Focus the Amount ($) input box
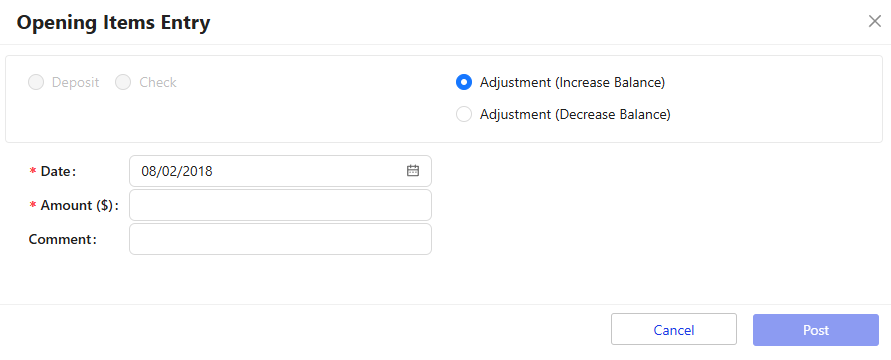This screenshot has height=360, width=891. [x=280, y=205]
